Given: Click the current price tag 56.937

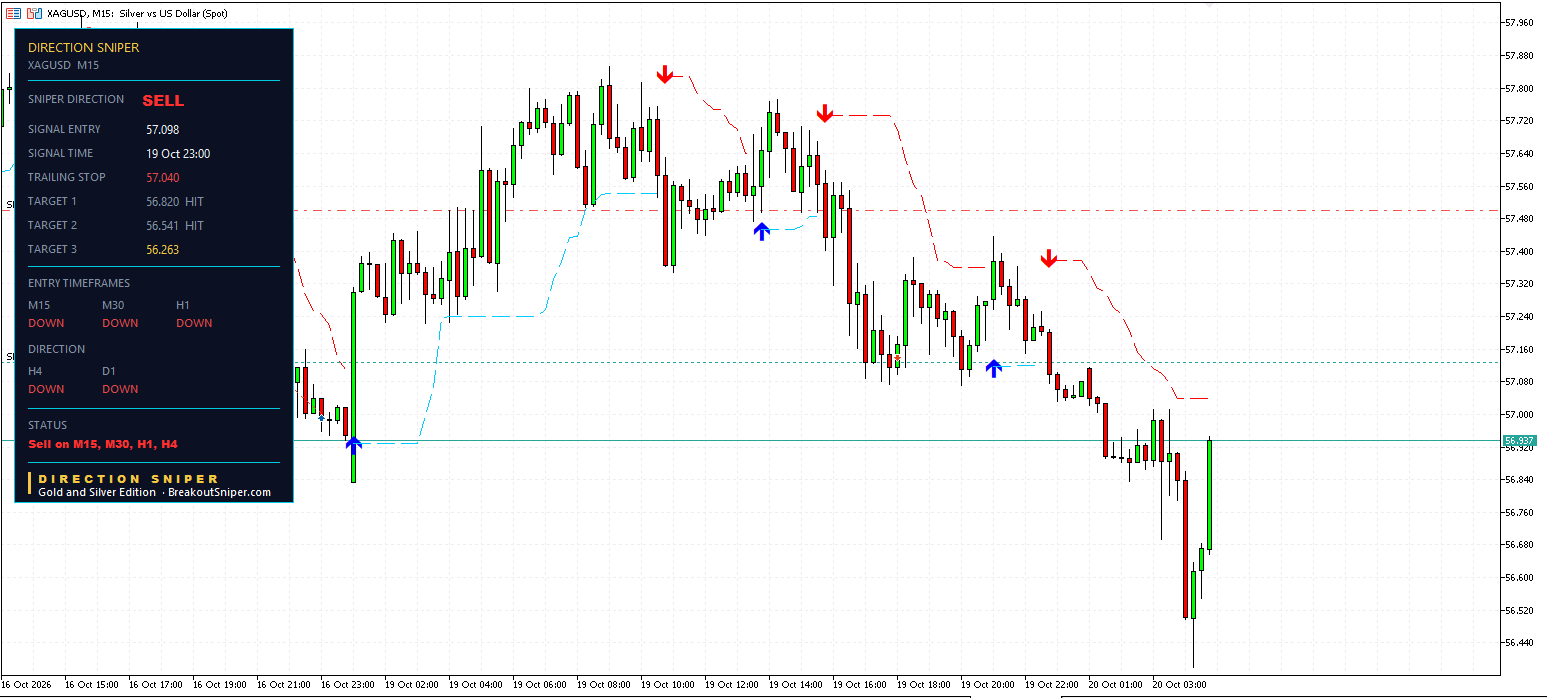Looking at the screenshot, I should click(1519, 440).
